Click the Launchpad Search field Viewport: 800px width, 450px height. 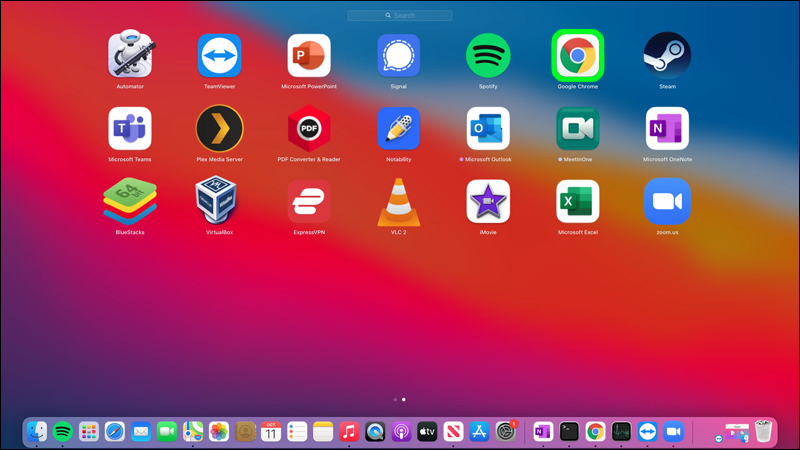point(400,16)
